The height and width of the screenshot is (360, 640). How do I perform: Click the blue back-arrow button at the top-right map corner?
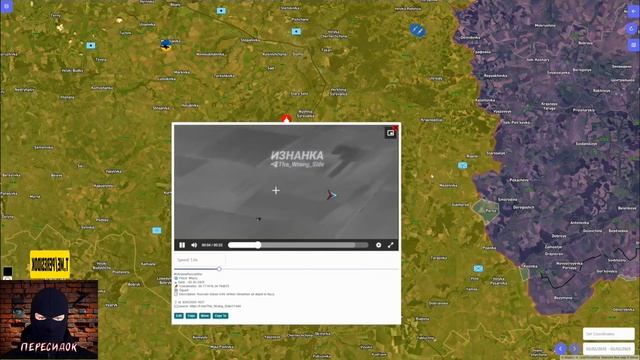(633, 11)
